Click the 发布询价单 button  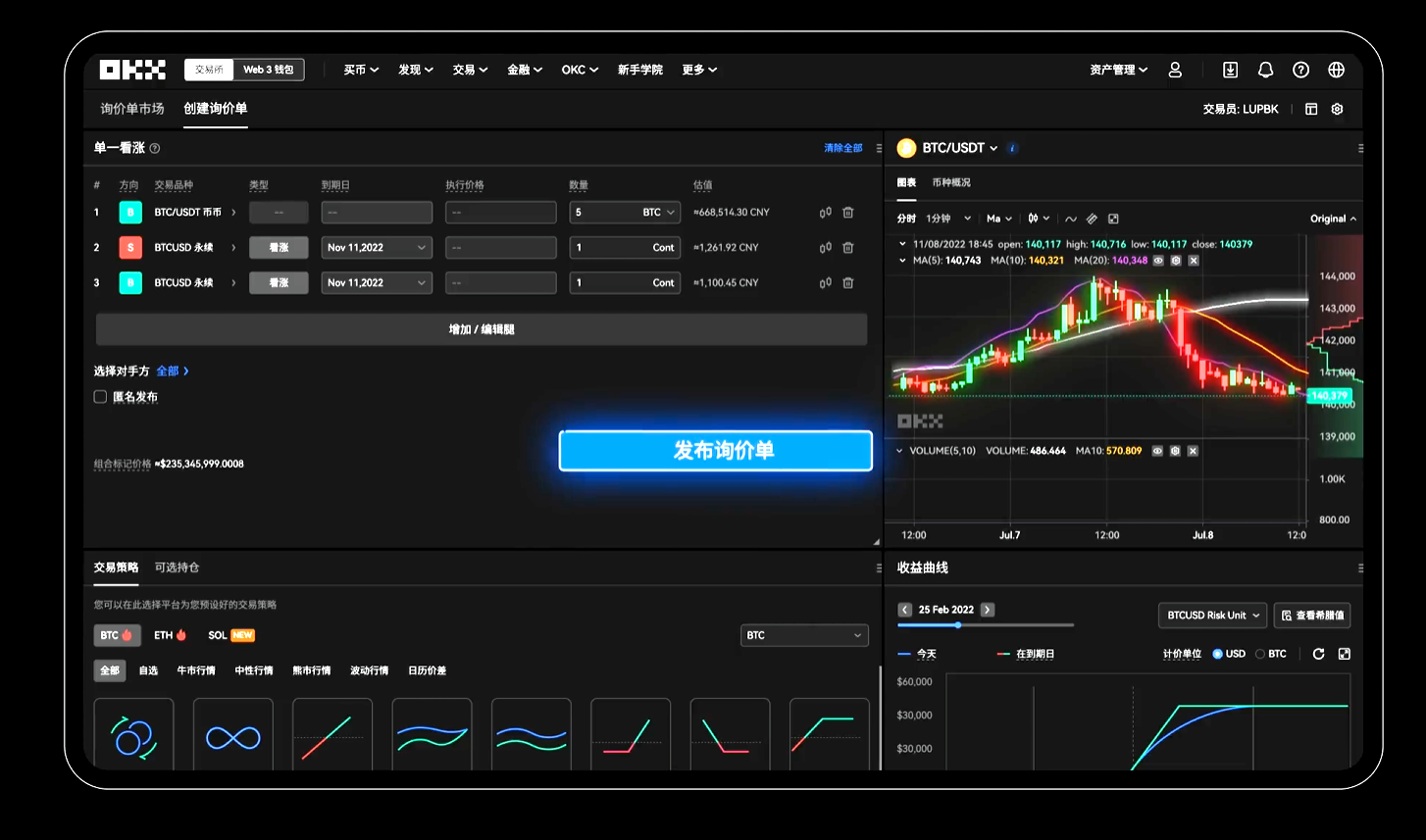[716, 451]
